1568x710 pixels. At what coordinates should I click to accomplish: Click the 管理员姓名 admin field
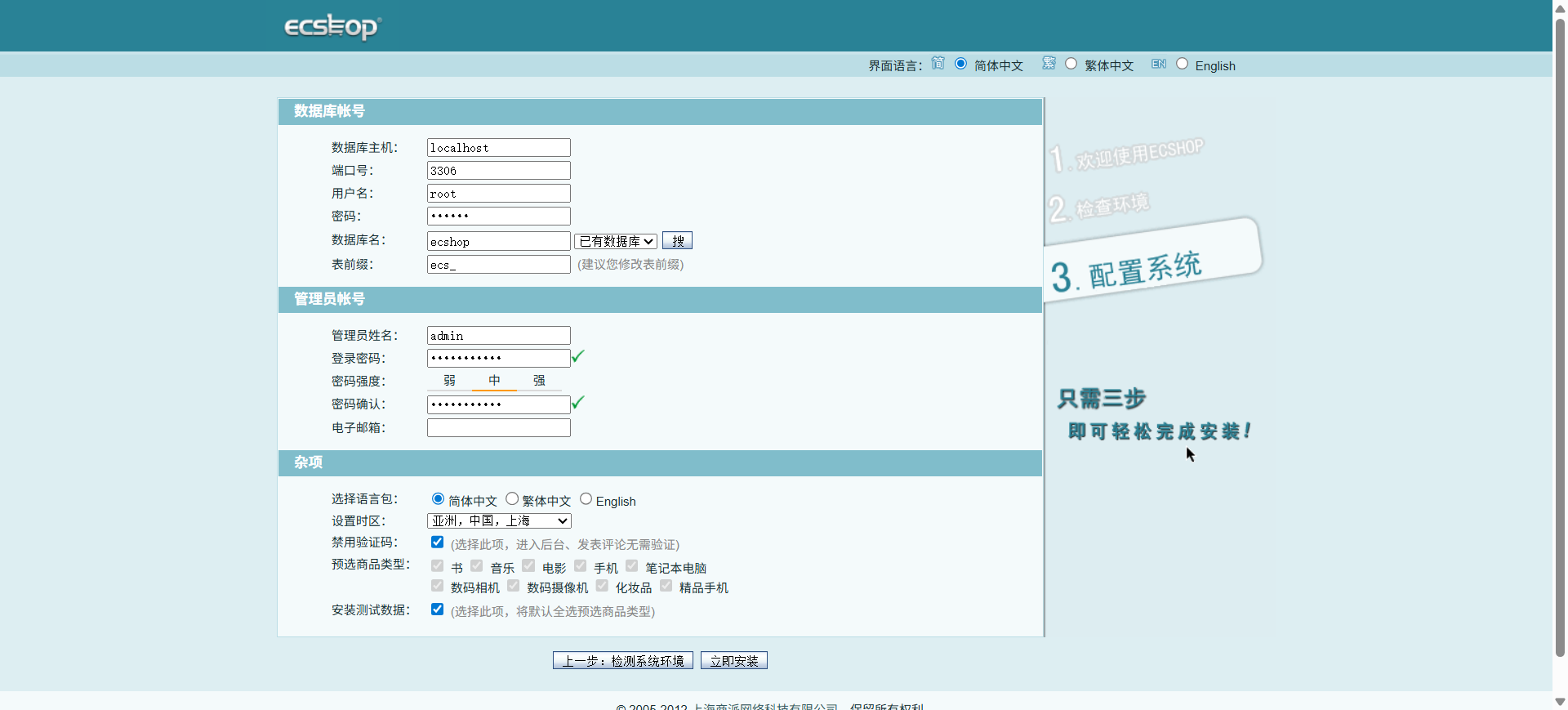pyautogui.click(x=499, y=335)
